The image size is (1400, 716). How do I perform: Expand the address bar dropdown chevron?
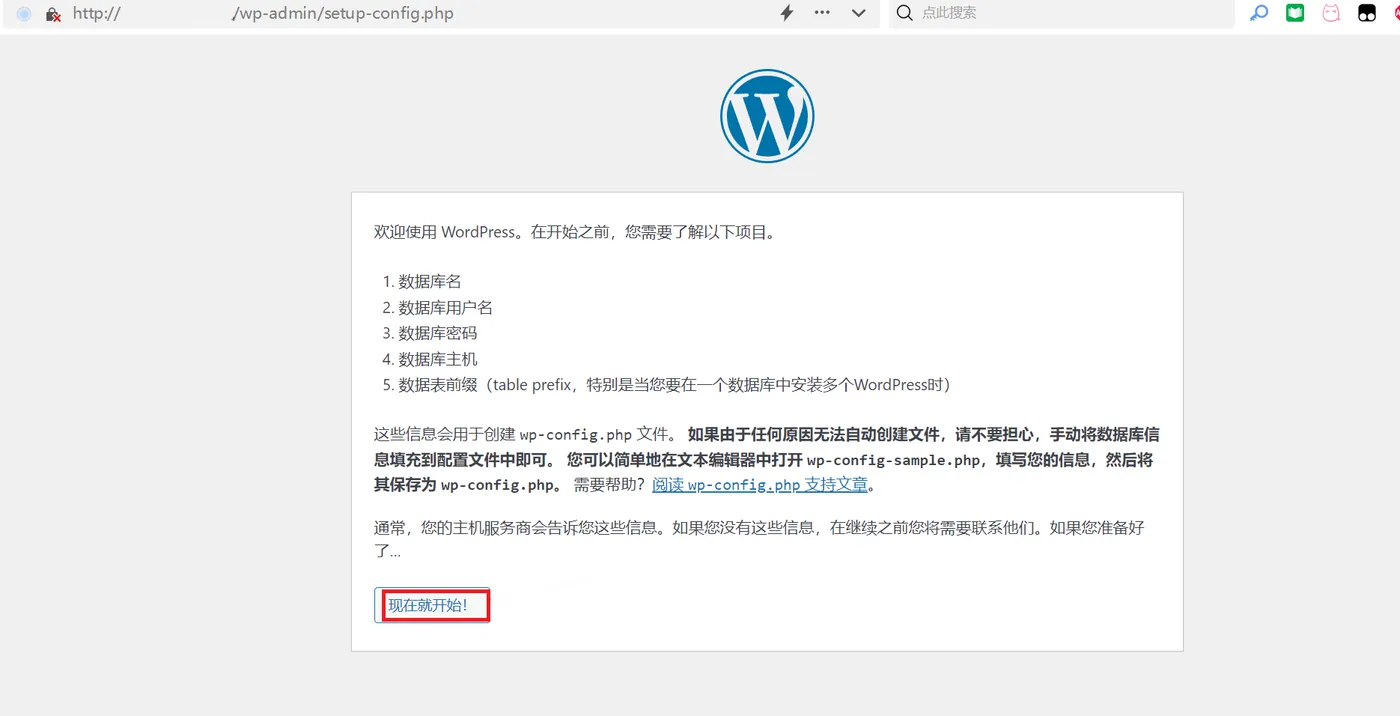click(858, 13)
